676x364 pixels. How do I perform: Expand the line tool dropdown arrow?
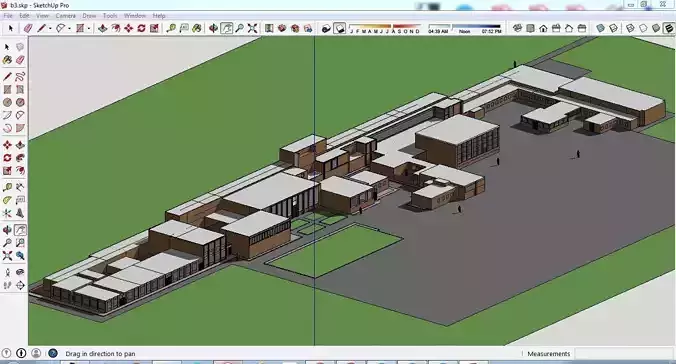pyautogui.click(x=50, y=28)
